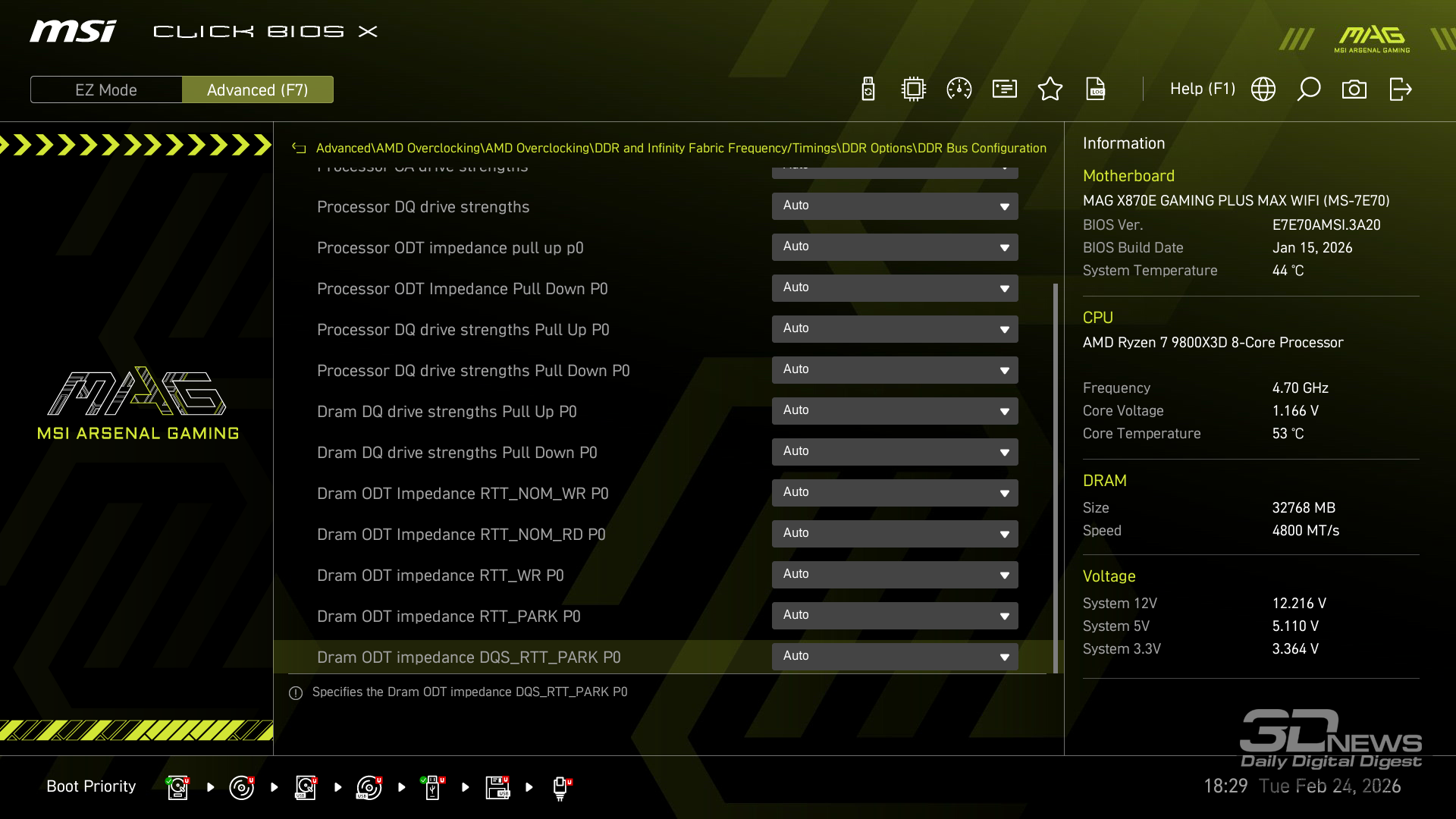Viewport: 1456px width, 819px height.
Task: Select the Advanced (F7) mode tab
Action: [x=257, y=89]
